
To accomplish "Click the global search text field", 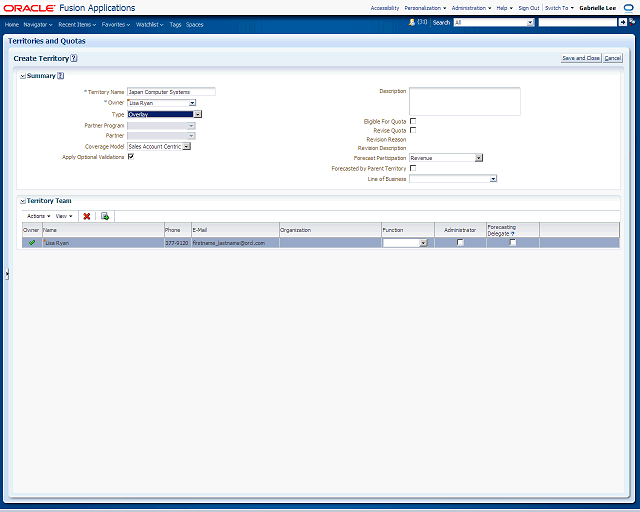I will pyautogui.click(x=578, y=22).
